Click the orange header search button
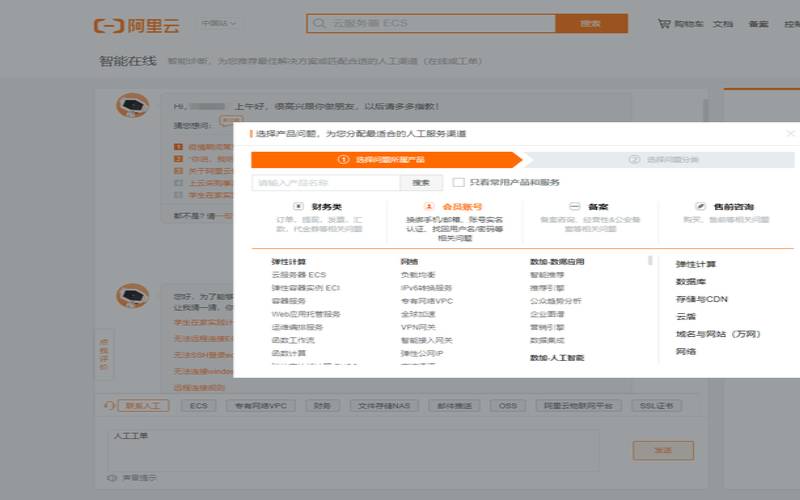Screen dimensions: 800x500 (x=591, y=23)
